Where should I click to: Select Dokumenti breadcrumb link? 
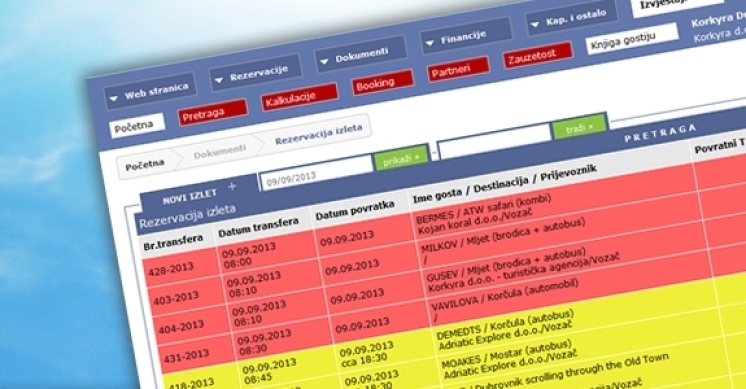219,151
